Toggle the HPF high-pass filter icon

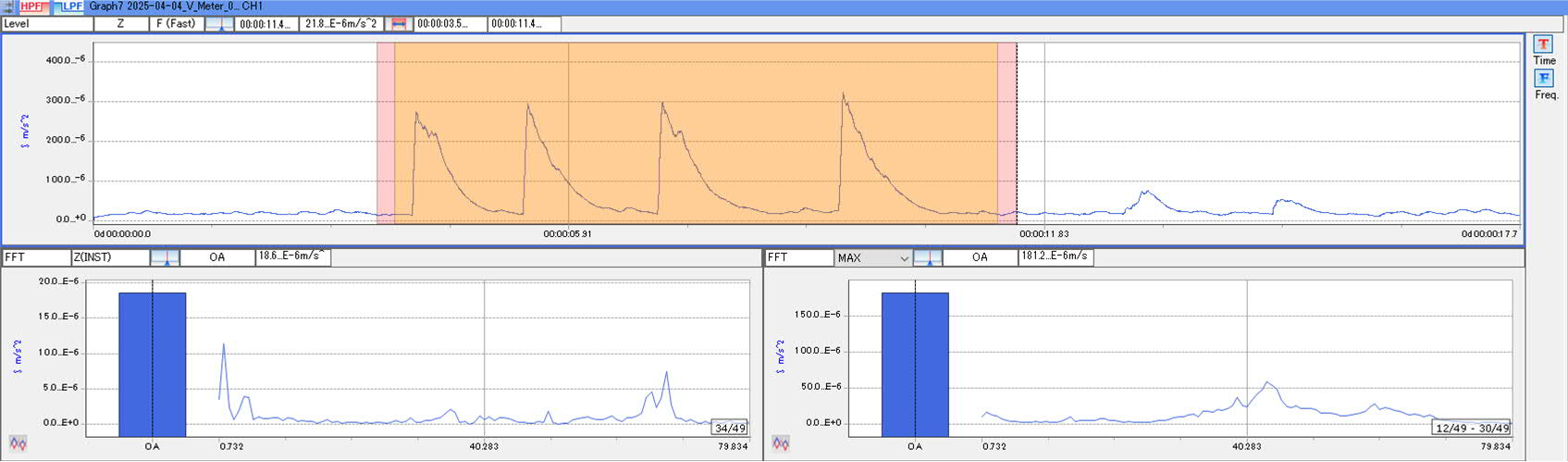(32, 6)
